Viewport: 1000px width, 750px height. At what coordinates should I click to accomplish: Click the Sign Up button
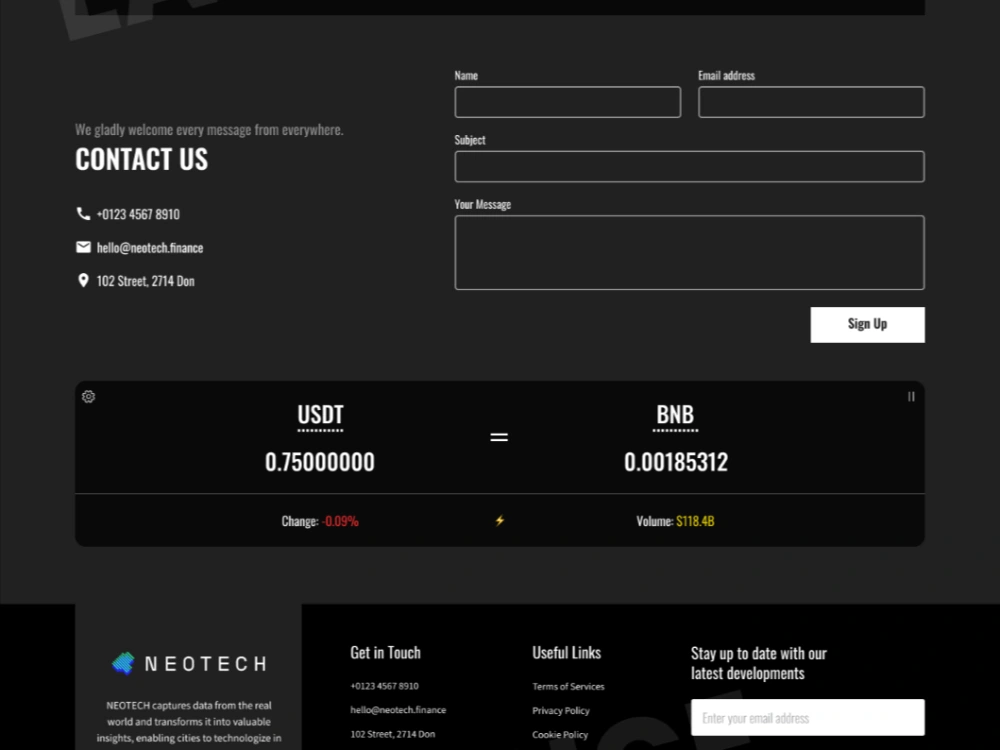click(867, 325)
